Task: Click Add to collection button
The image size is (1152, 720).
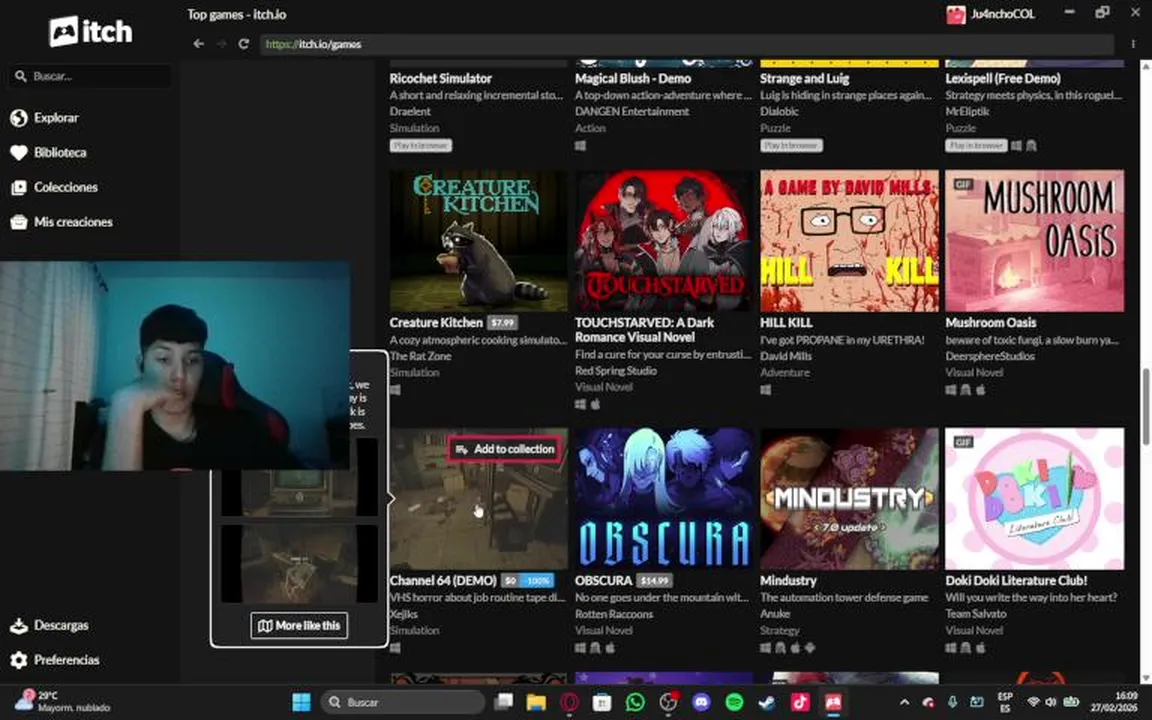Action: pyautogui.click(x=505, y=449)
